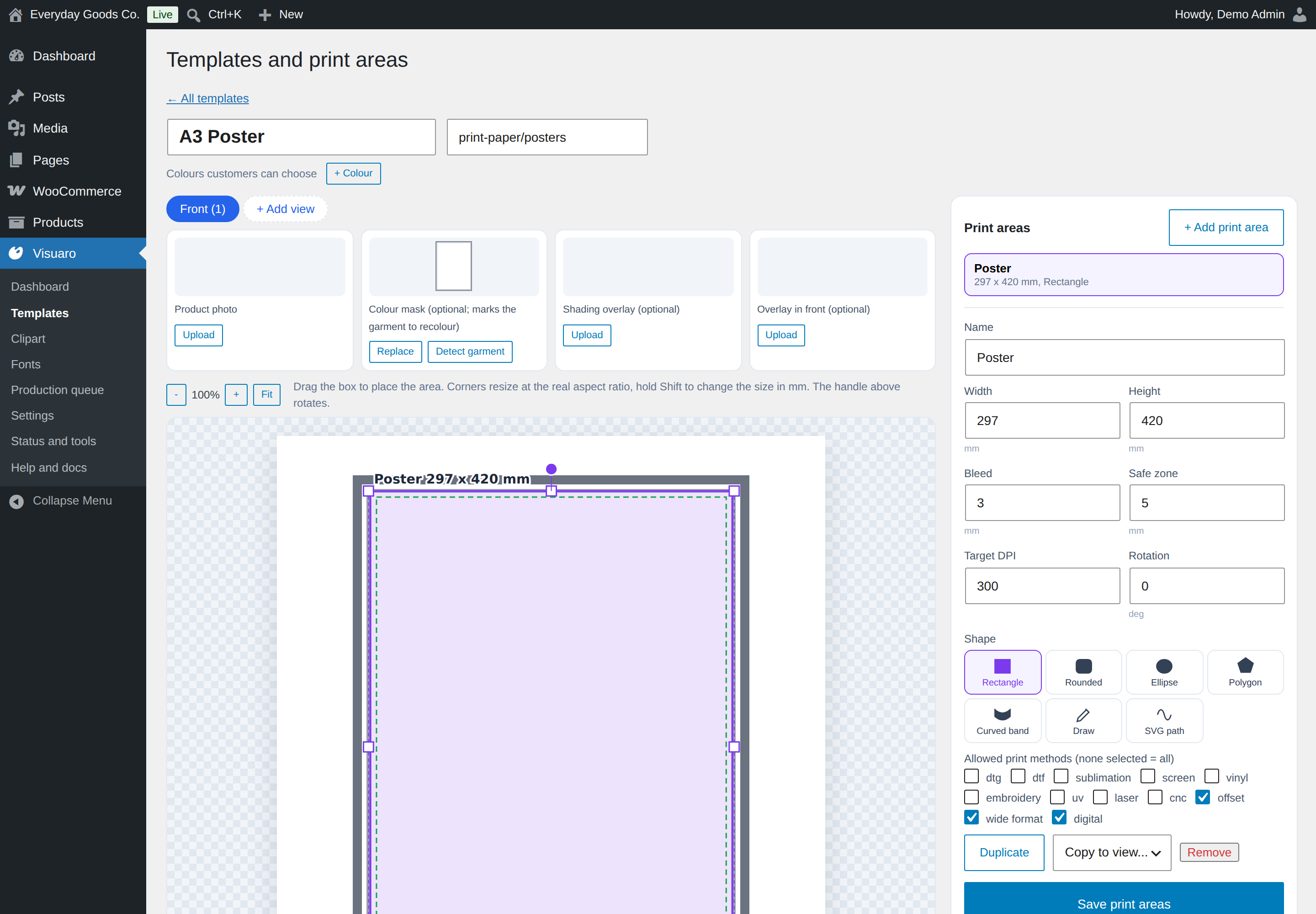Viewport: 1316px width, 914px height.
Task: Click the home icon for Everyday Goods Co.
Action: tap(16, 14)
